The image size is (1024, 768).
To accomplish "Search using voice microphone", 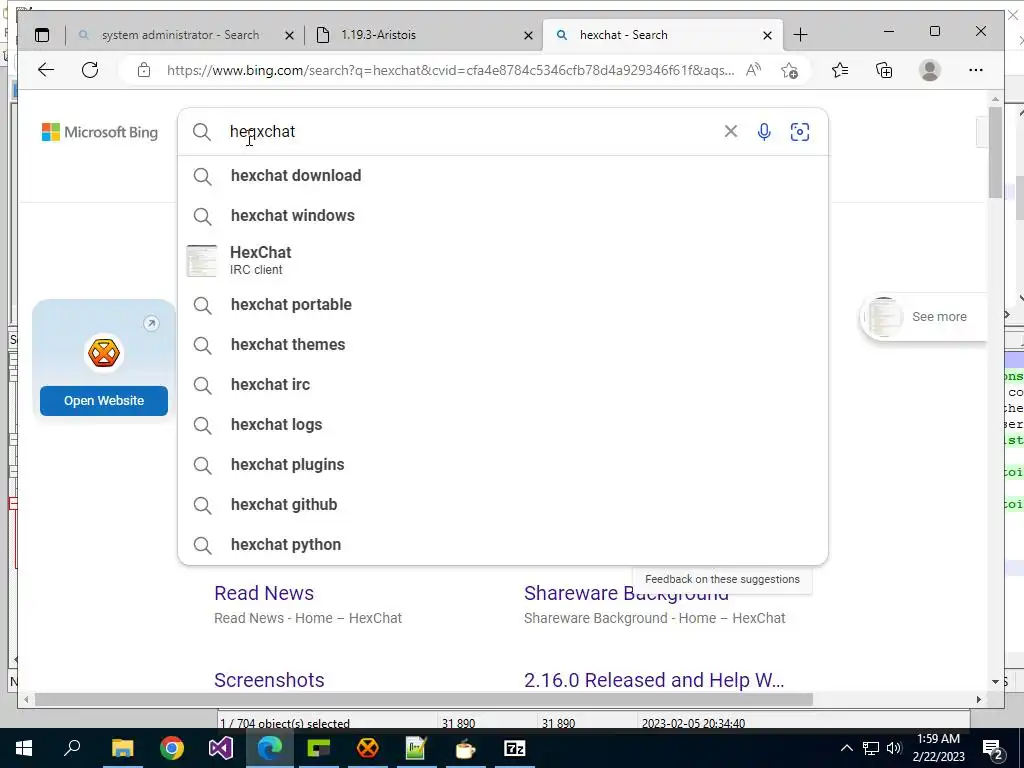I will 763,132.
